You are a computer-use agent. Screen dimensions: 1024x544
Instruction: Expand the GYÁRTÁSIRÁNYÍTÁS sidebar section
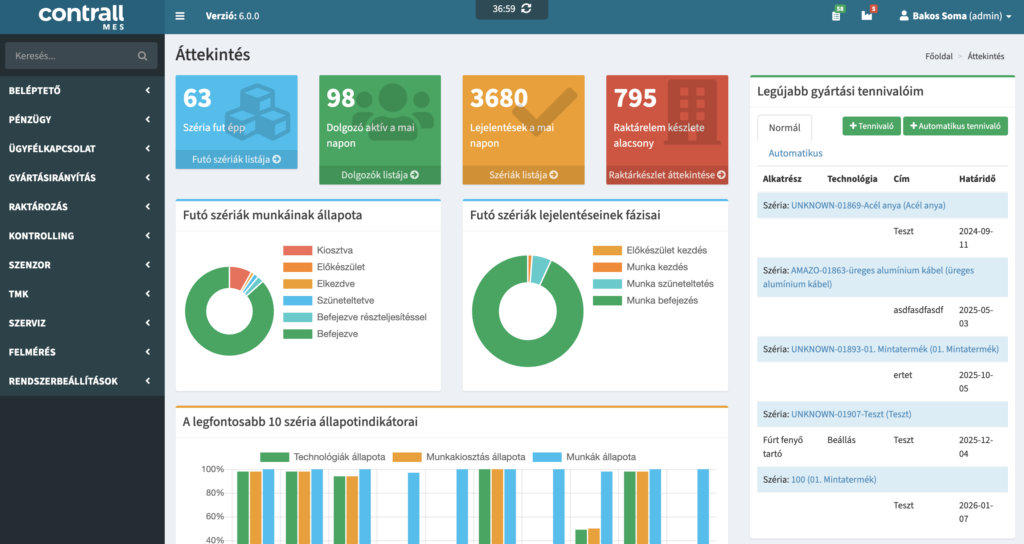coord(82,178)
